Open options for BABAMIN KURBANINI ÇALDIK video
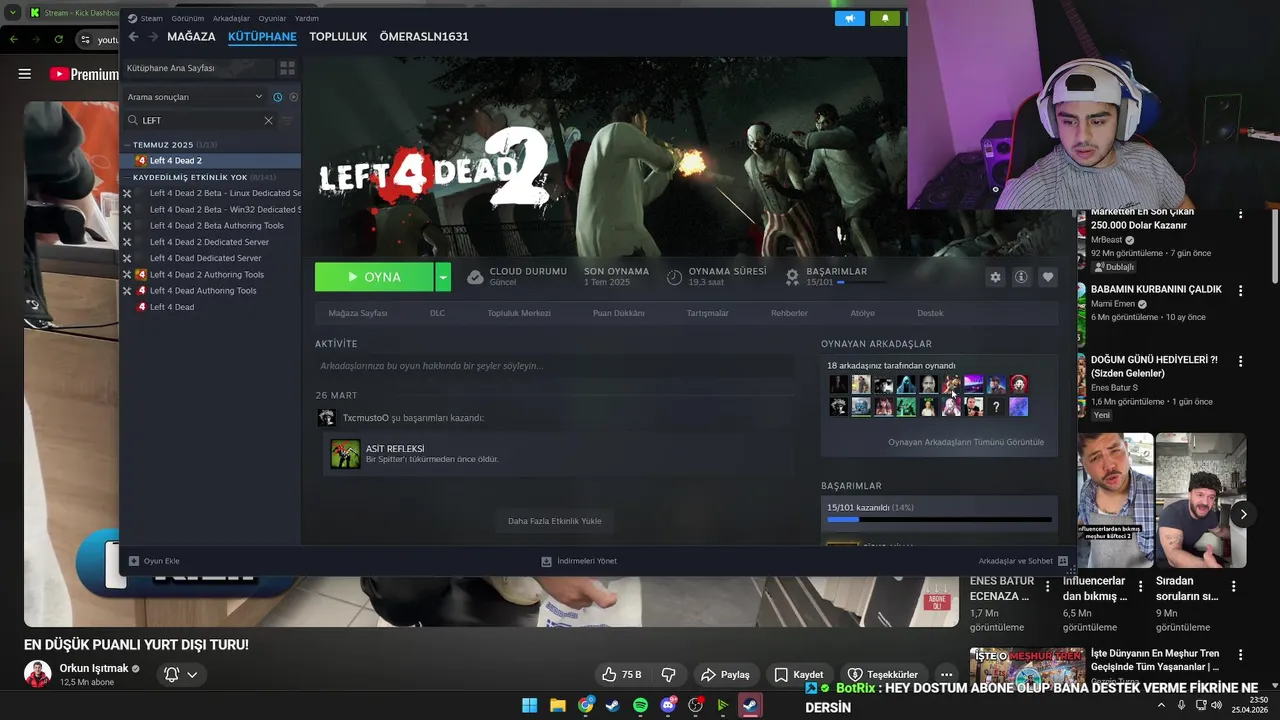 [1241, 291]
